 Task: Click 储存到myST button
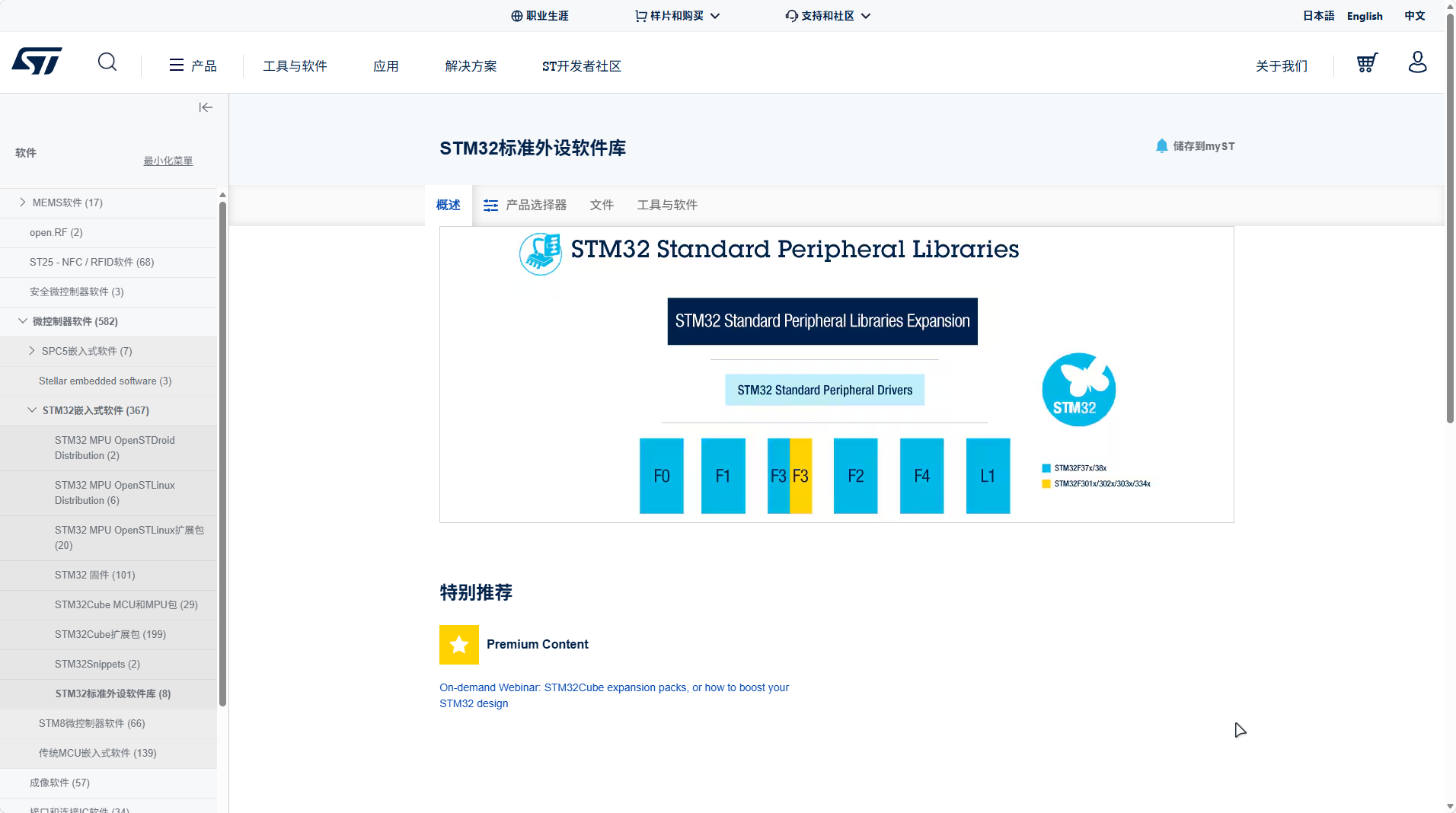(x=1195, y=146)
